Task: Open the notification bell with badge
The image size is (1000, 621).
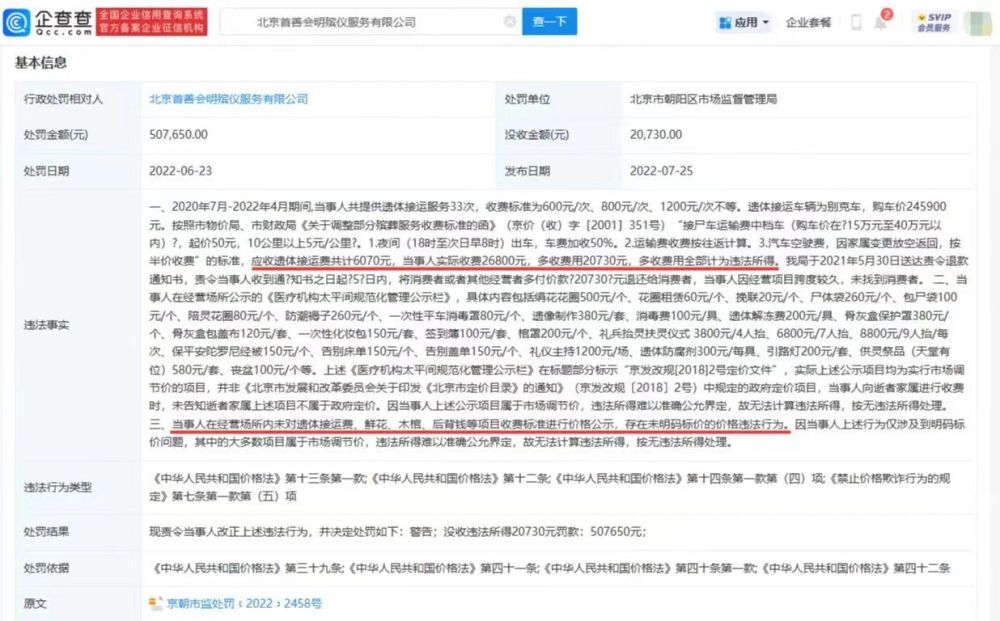Action: click(x=881, y=22)
